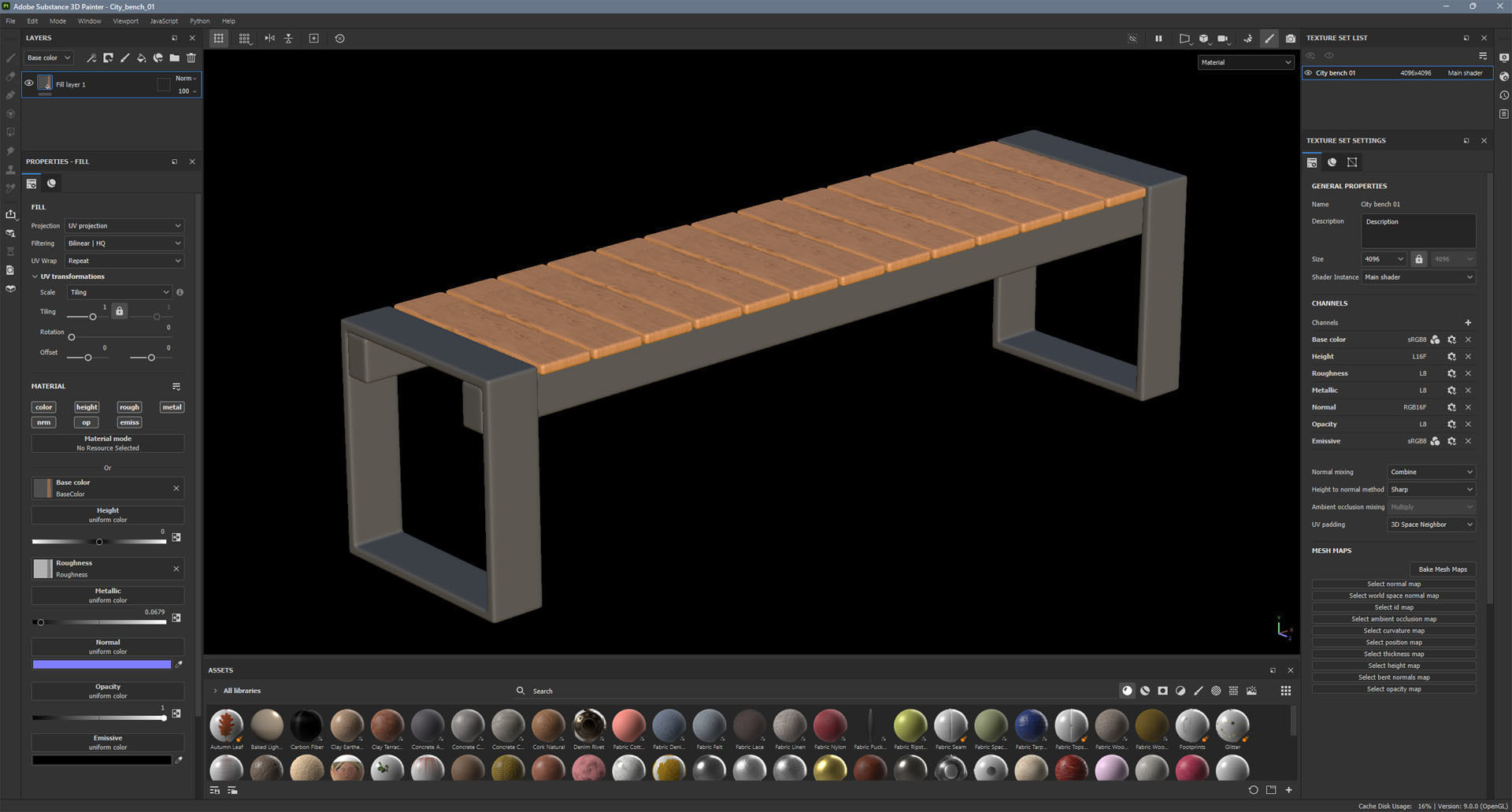The width and height of the screenshot is (1512, 812).
Task: Filter assets by materials sphere icon
Action: click(x=1127, y=691)
